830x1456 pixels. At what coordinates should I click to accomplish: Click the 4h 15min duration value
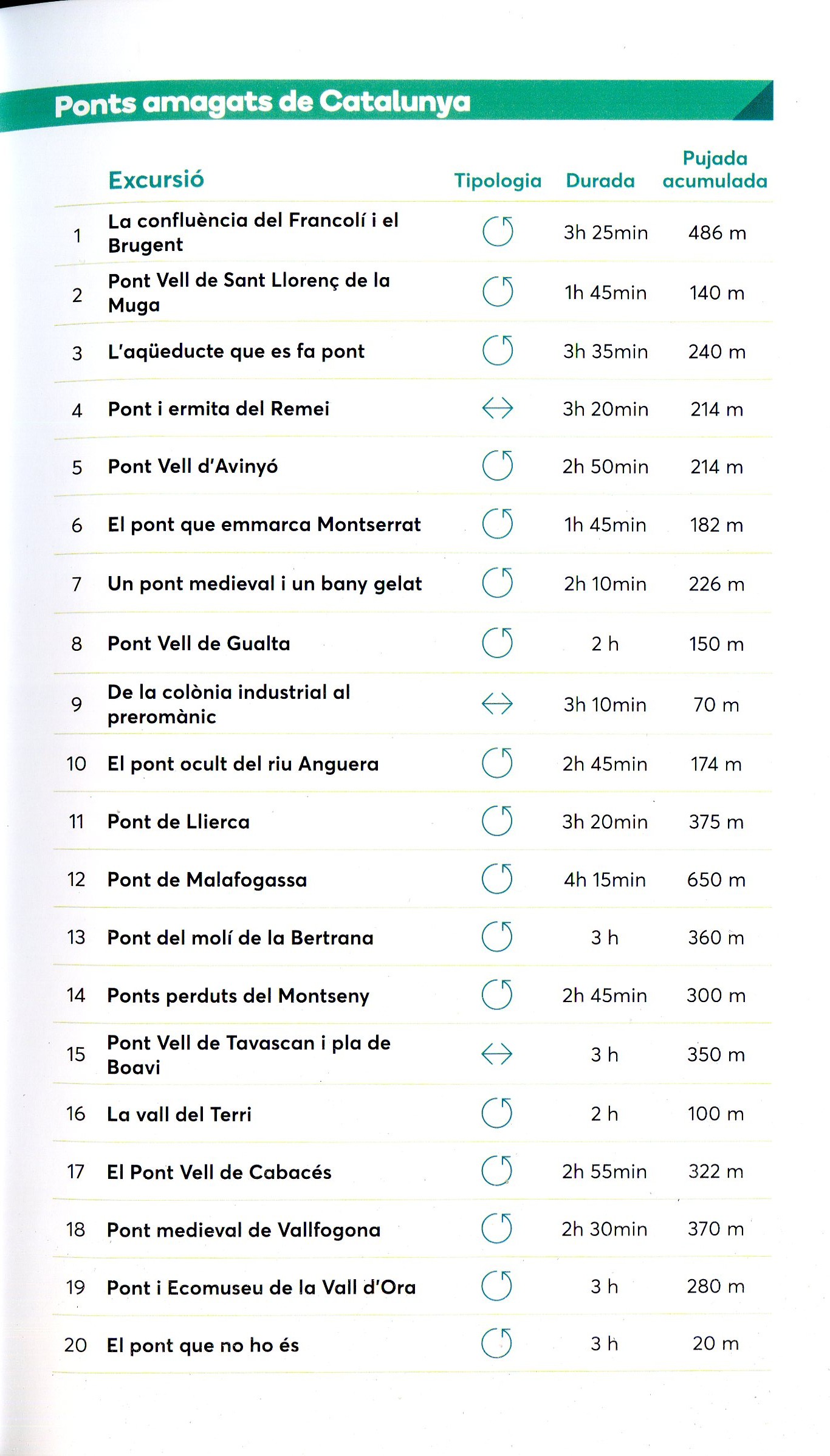coord(605,880)
